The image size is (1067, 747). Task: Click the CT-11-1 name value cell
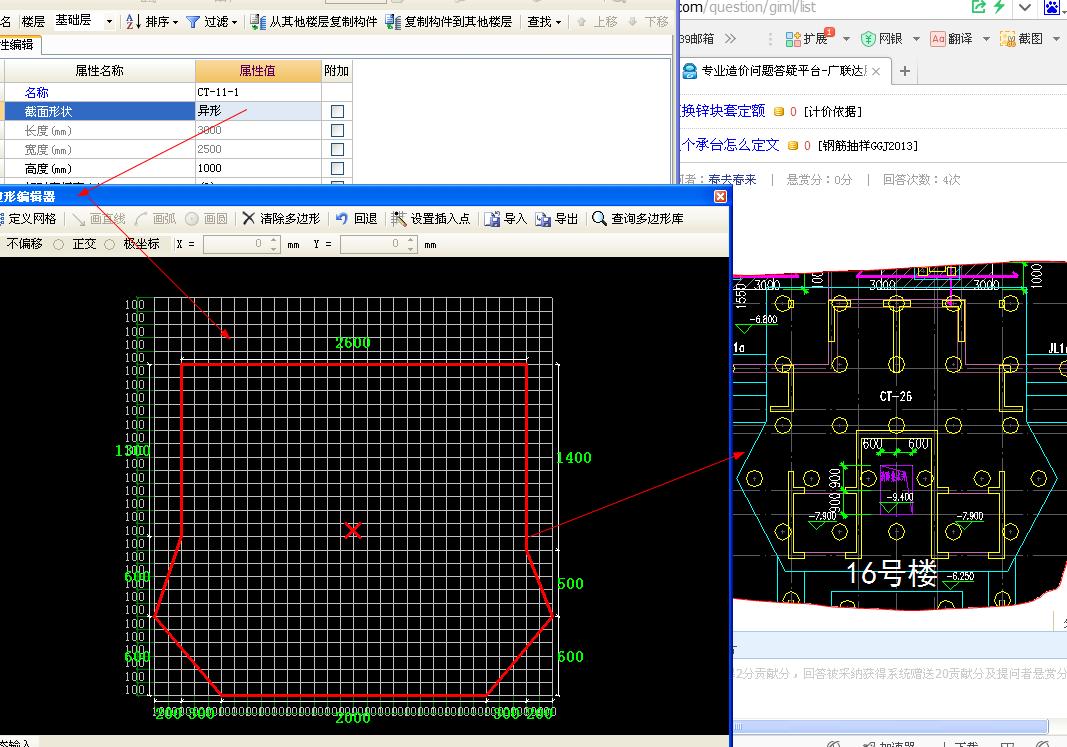tap(258, 92)
